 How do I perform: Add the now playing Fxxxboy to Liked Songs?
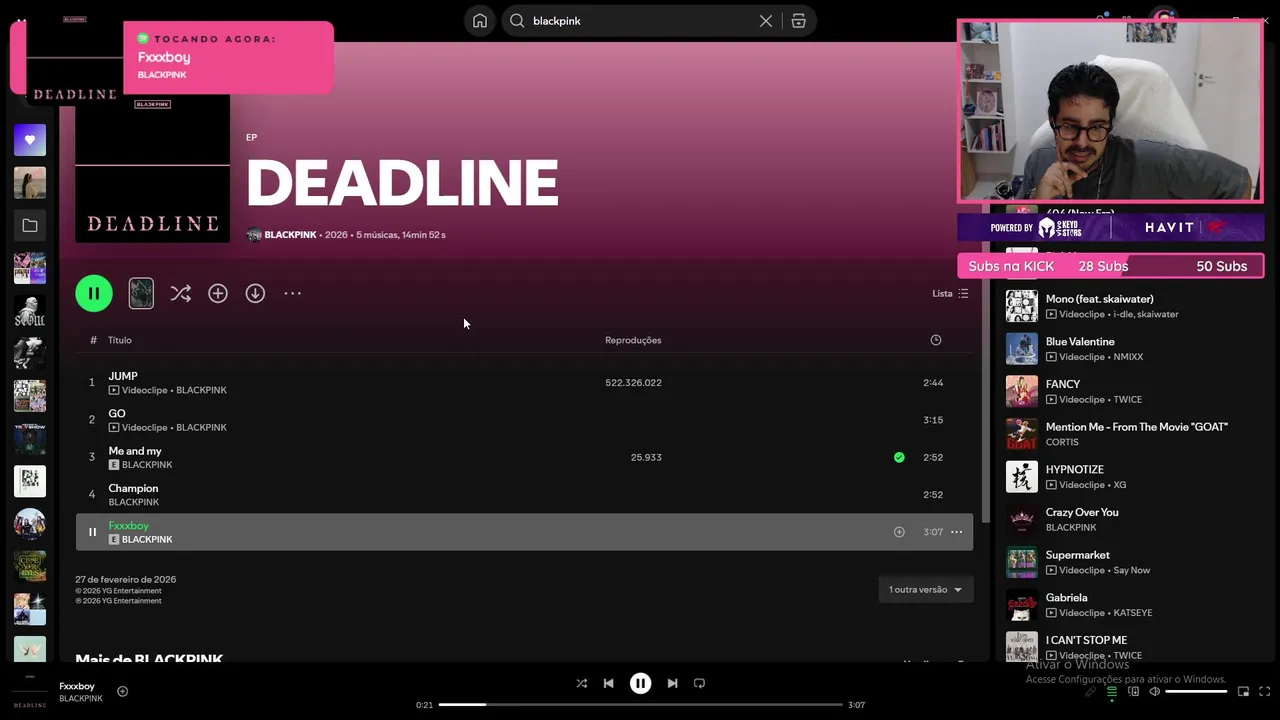coord(122,691)
